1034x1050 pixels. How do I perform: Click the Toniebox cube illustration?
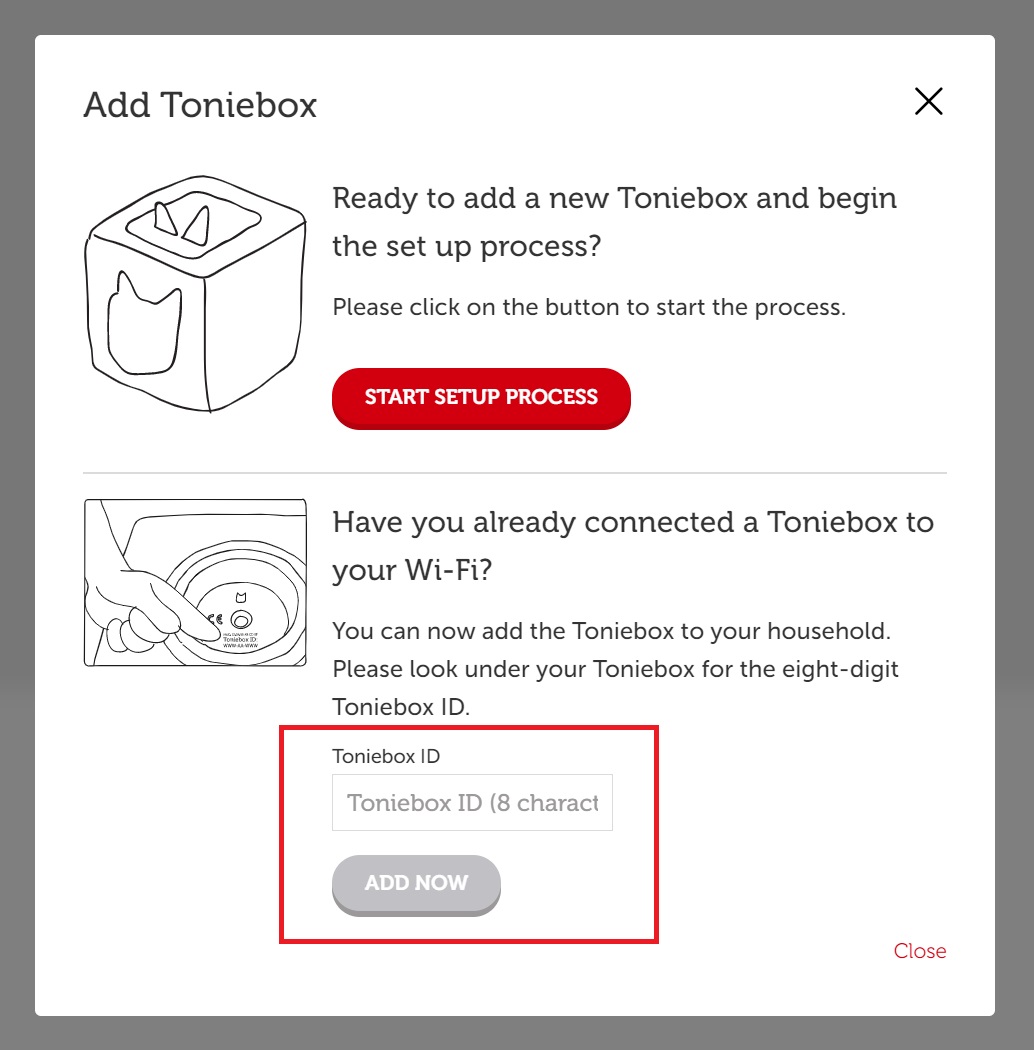point(195,293)
